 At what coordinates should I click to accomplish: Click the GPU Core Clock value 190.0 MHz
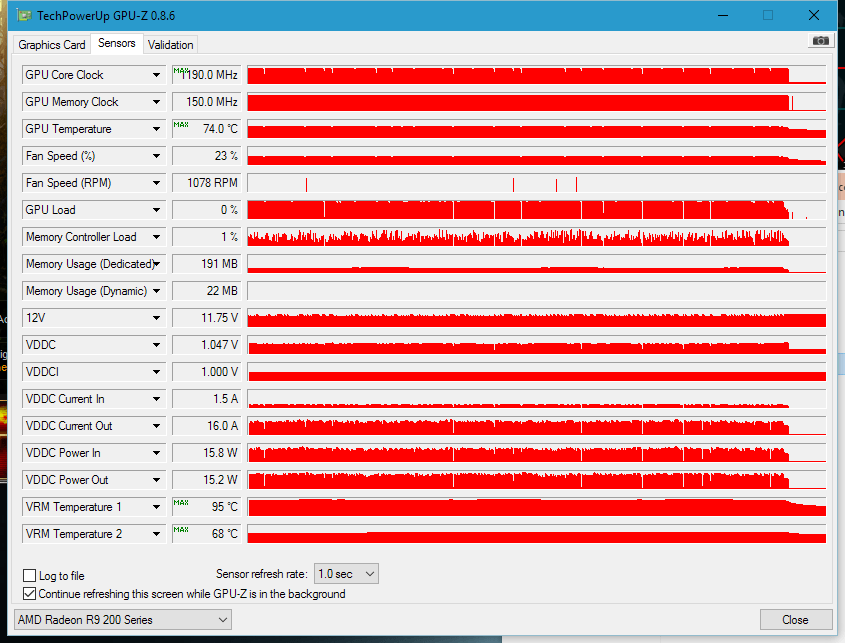click(206, 75)
